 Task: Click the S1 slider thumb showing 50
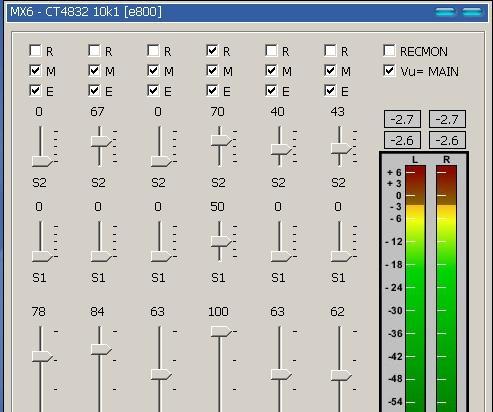click(221, 241)
